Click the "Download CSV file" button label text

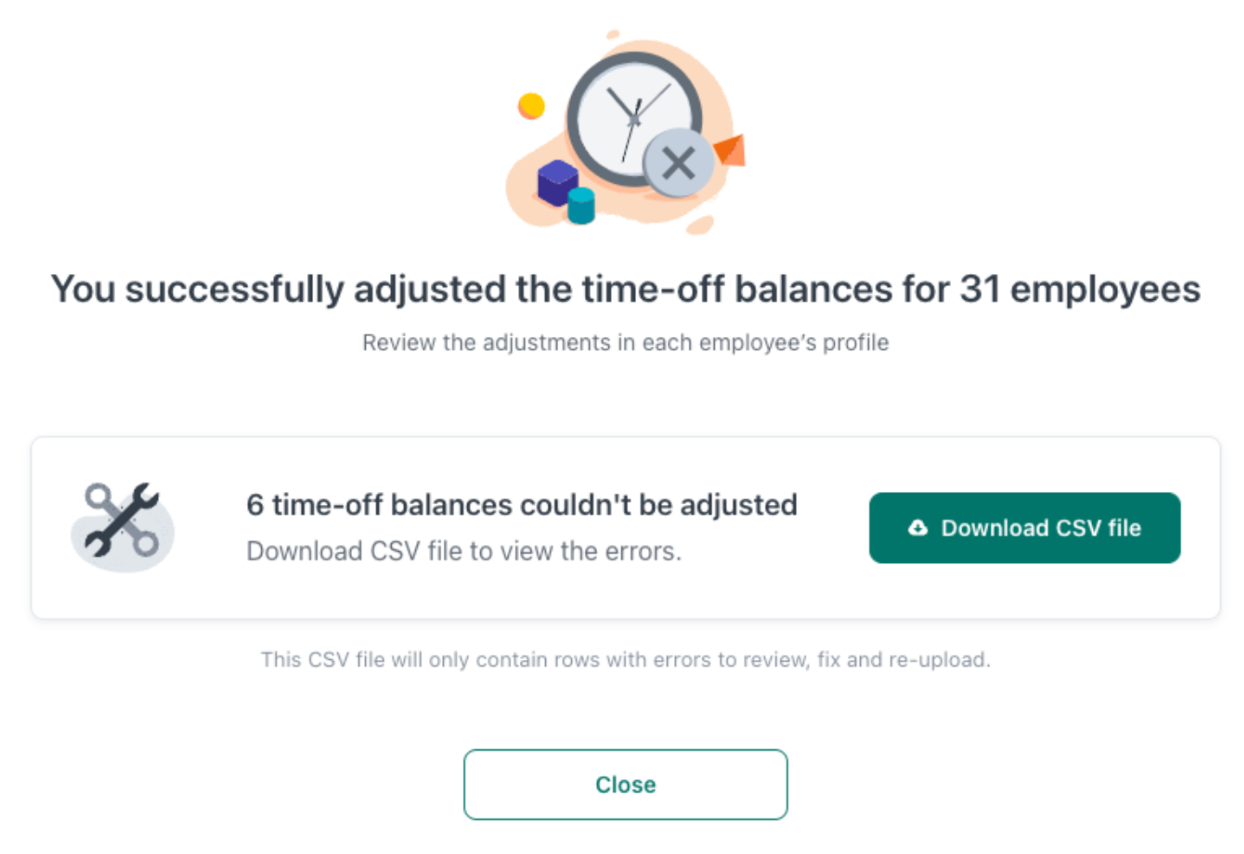(x=1041, y=528)
